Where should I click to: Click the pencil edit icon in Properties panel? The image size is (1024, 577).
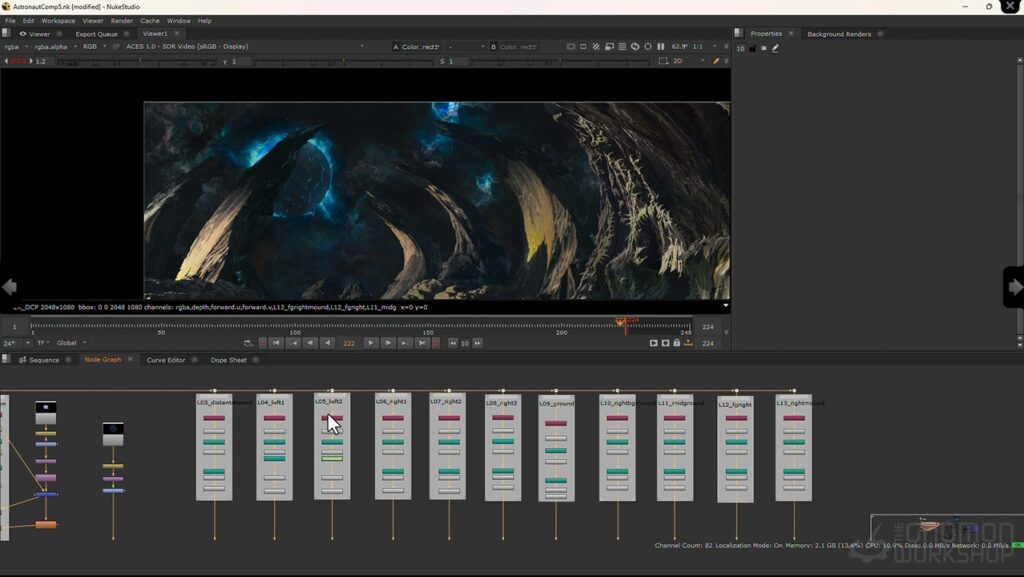point(775,48)
